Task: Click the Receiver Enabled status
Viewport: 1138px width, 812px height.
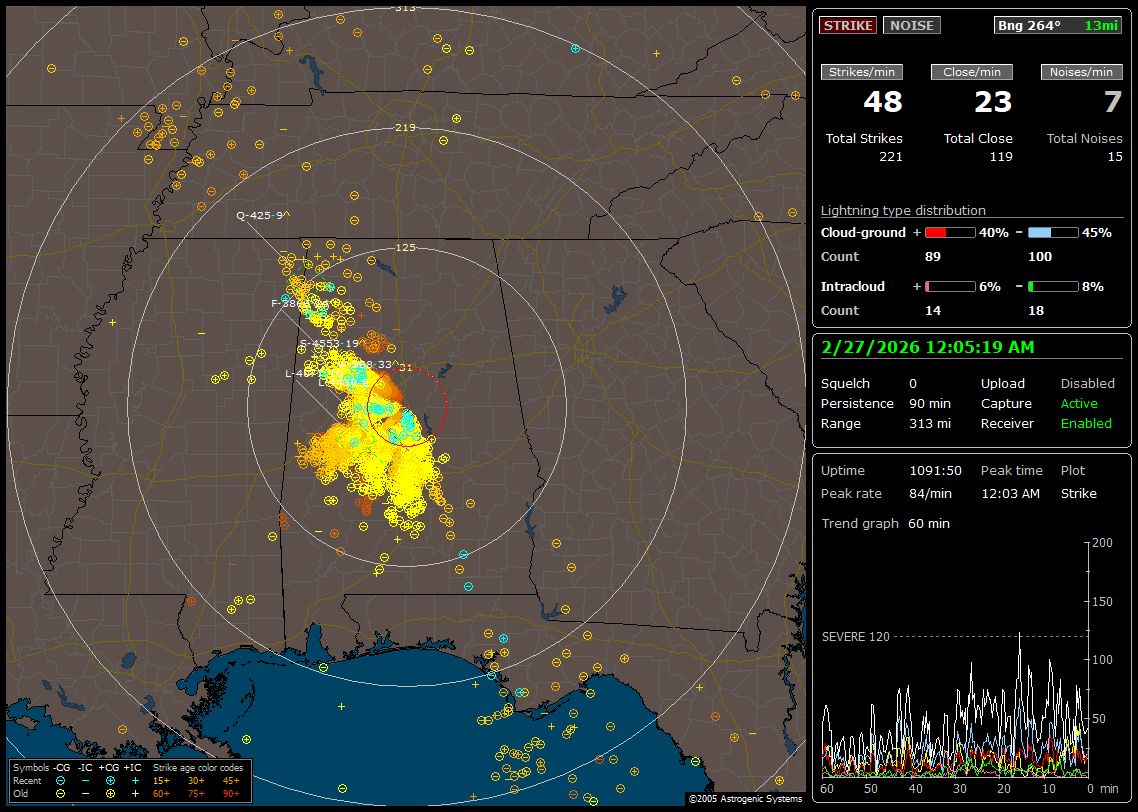Action: tap(1085, 424)
